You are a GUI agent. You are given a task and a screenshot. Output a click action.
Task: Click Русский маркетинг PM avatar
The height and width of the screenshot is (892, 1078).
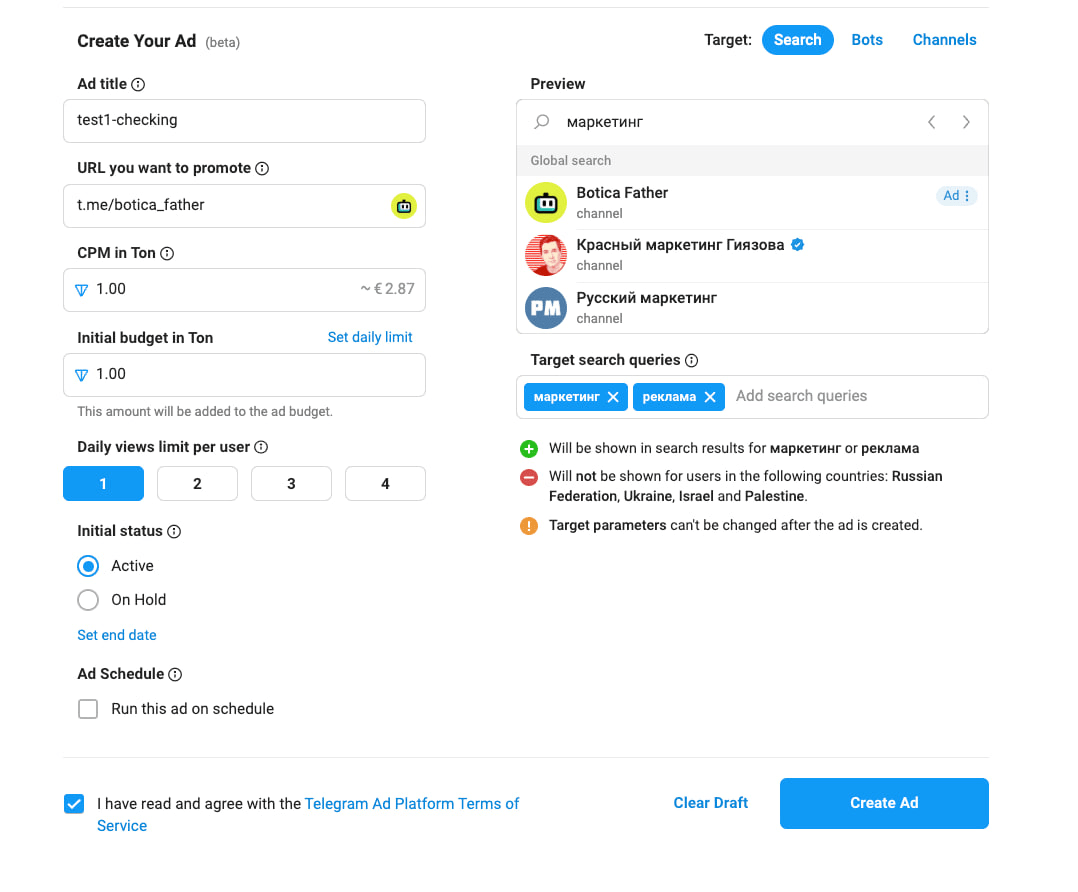click(x=546, y=308)
